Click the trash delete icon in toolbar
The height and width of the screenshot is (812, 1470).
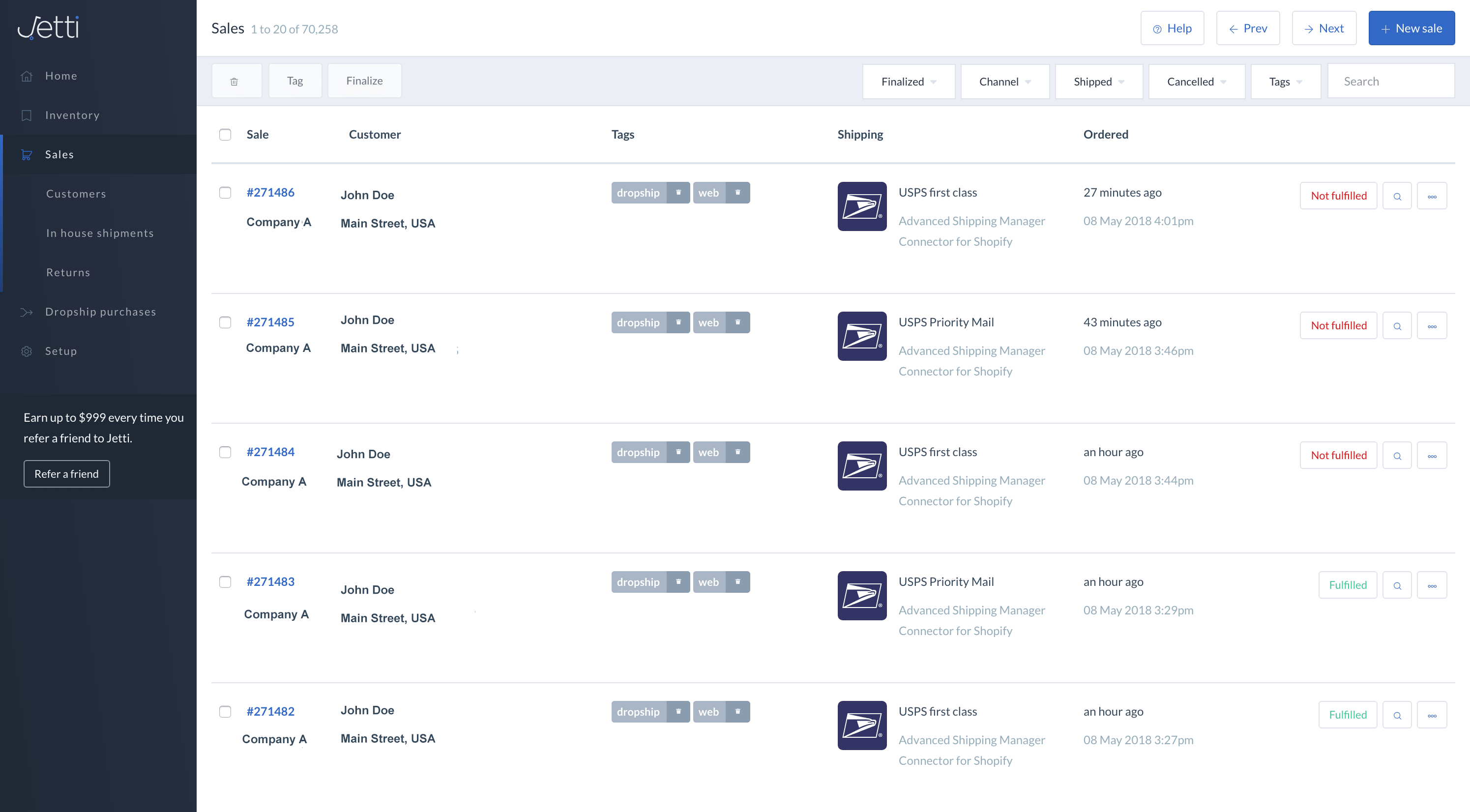point(234,81)
